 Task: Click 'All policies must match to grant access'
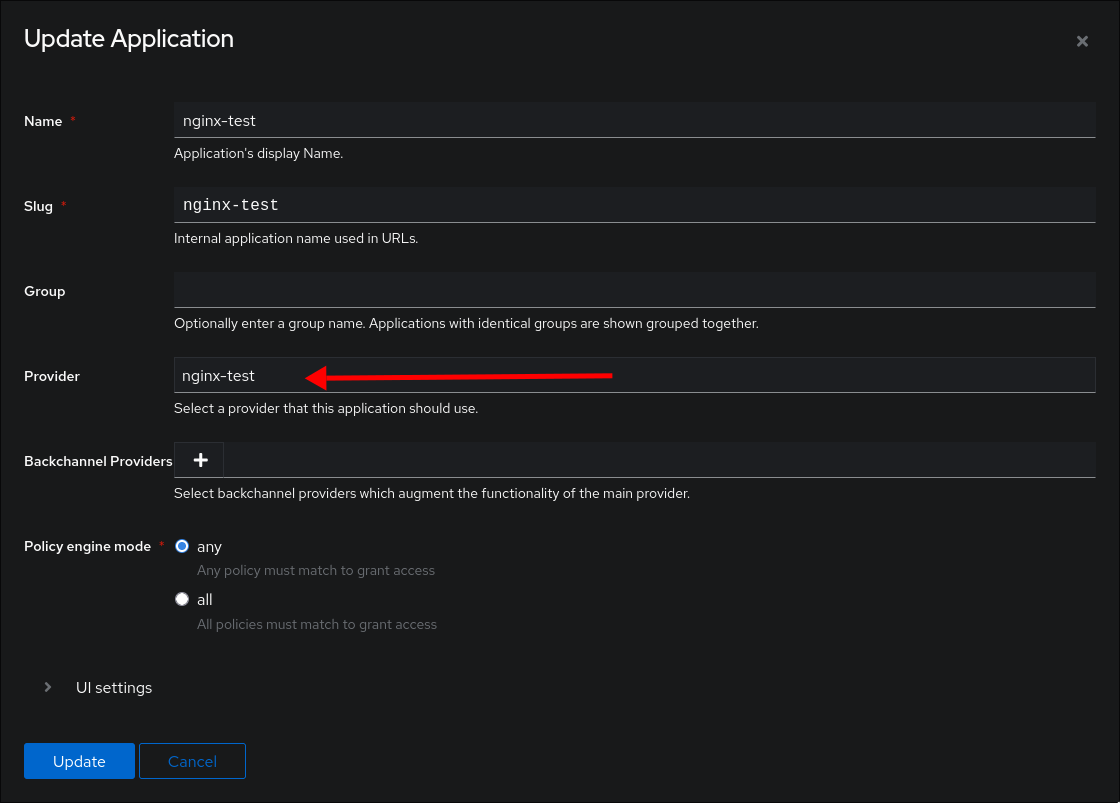coord(316,624)
